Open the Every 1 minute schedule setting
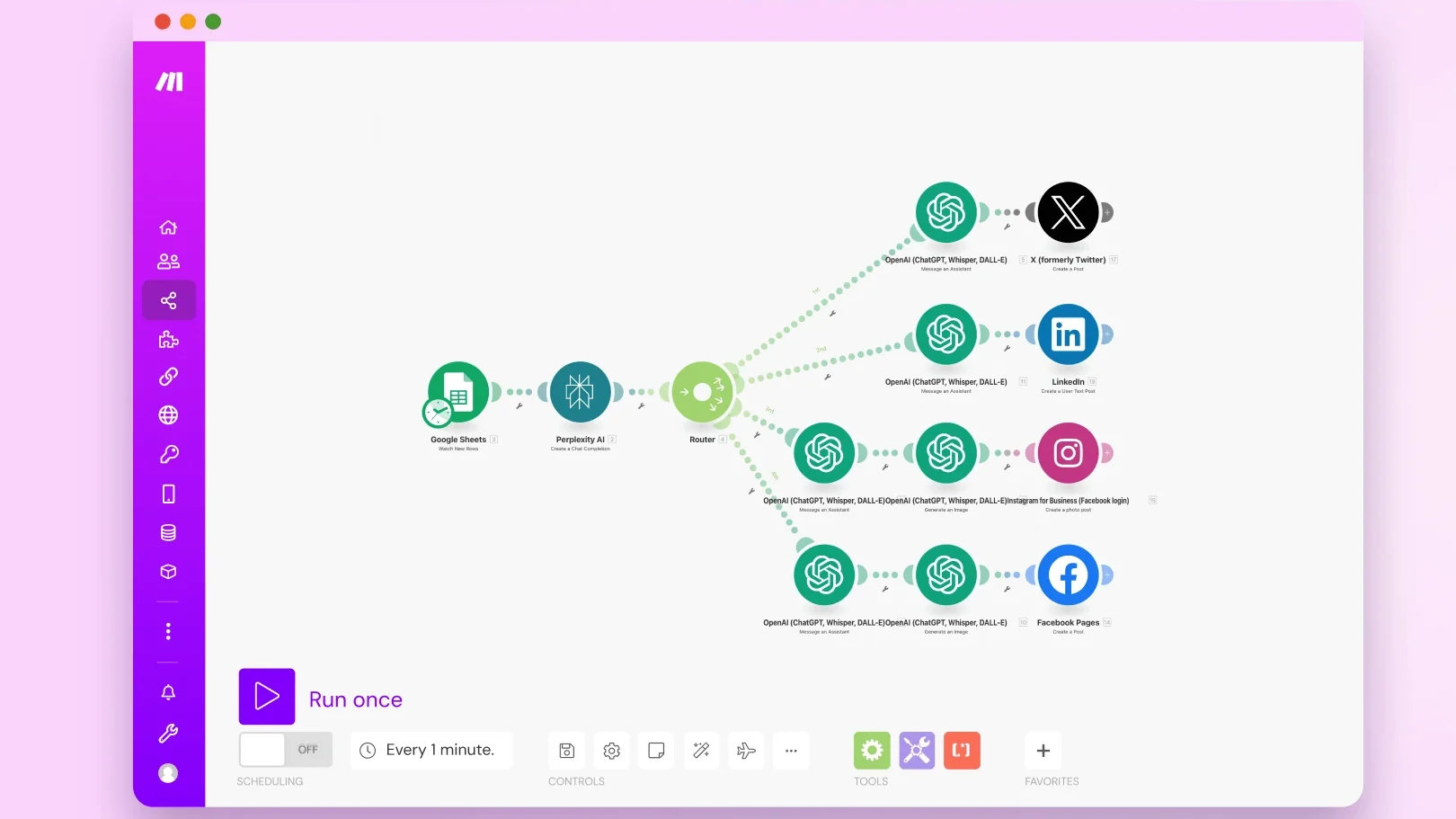1456x819 pixels. click(431, 751)
